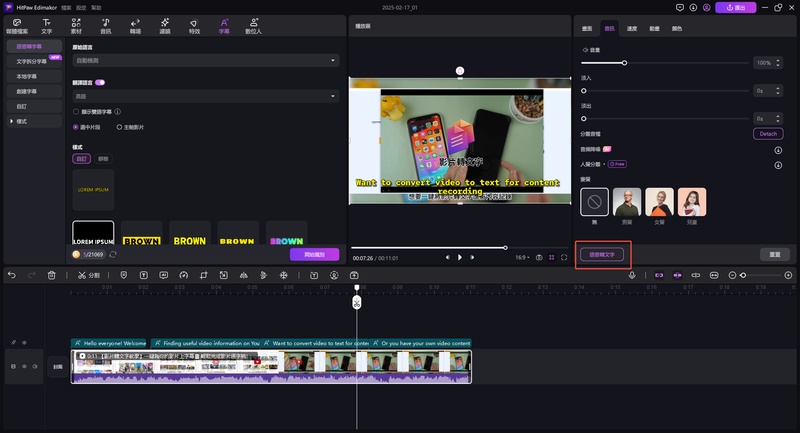Click the marker shield icon in timeline toolbar
The image size is (800, 433).
point(123,275)
